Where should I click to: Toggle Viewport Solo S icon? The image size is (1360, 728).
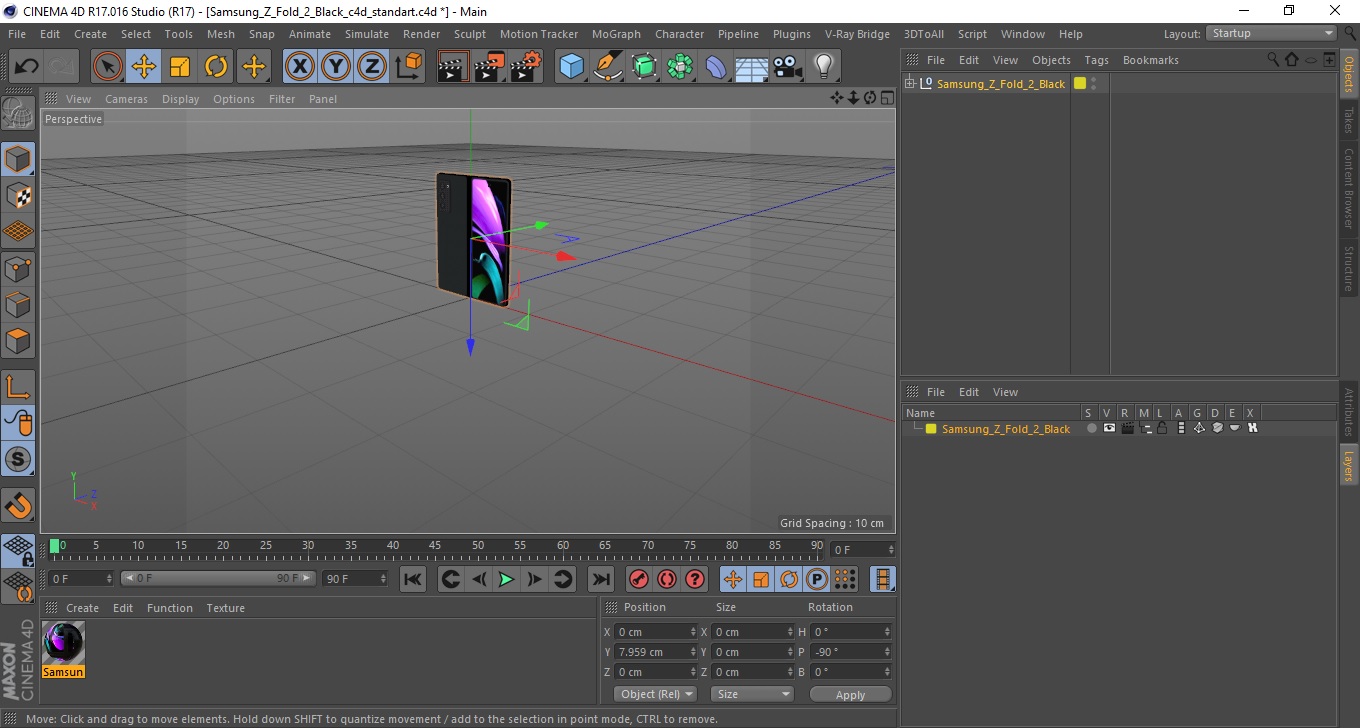point(18,459)
